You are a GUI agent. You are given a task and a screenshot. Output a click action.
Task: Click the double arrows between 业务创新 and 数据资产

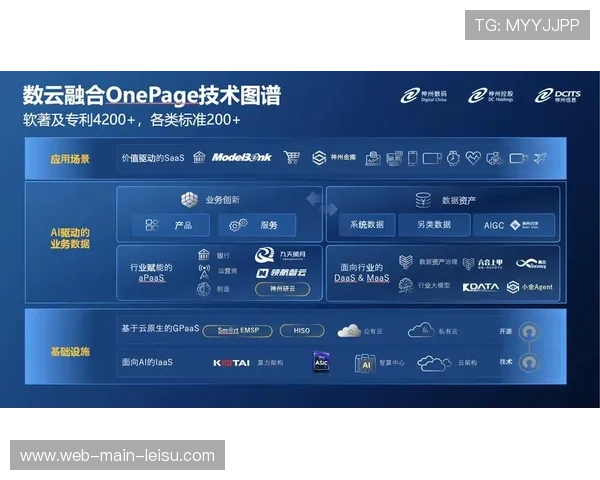pos(322,204)
